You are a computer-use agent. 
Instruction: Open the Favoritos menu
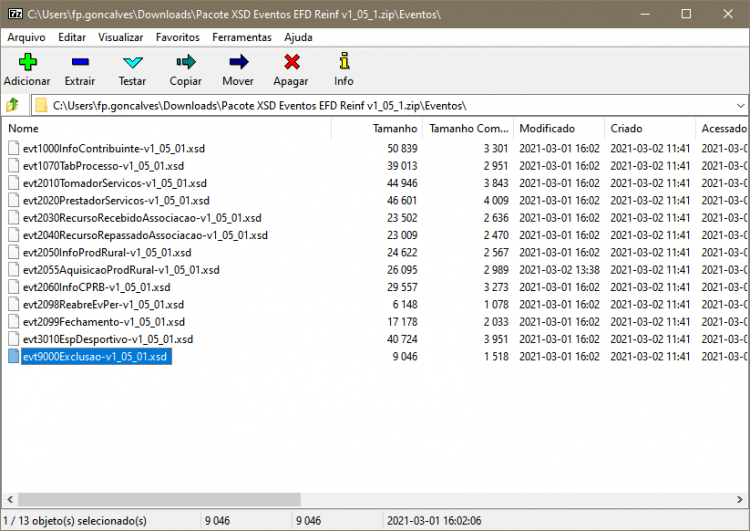pyautogui.click(x=177, y=37)
